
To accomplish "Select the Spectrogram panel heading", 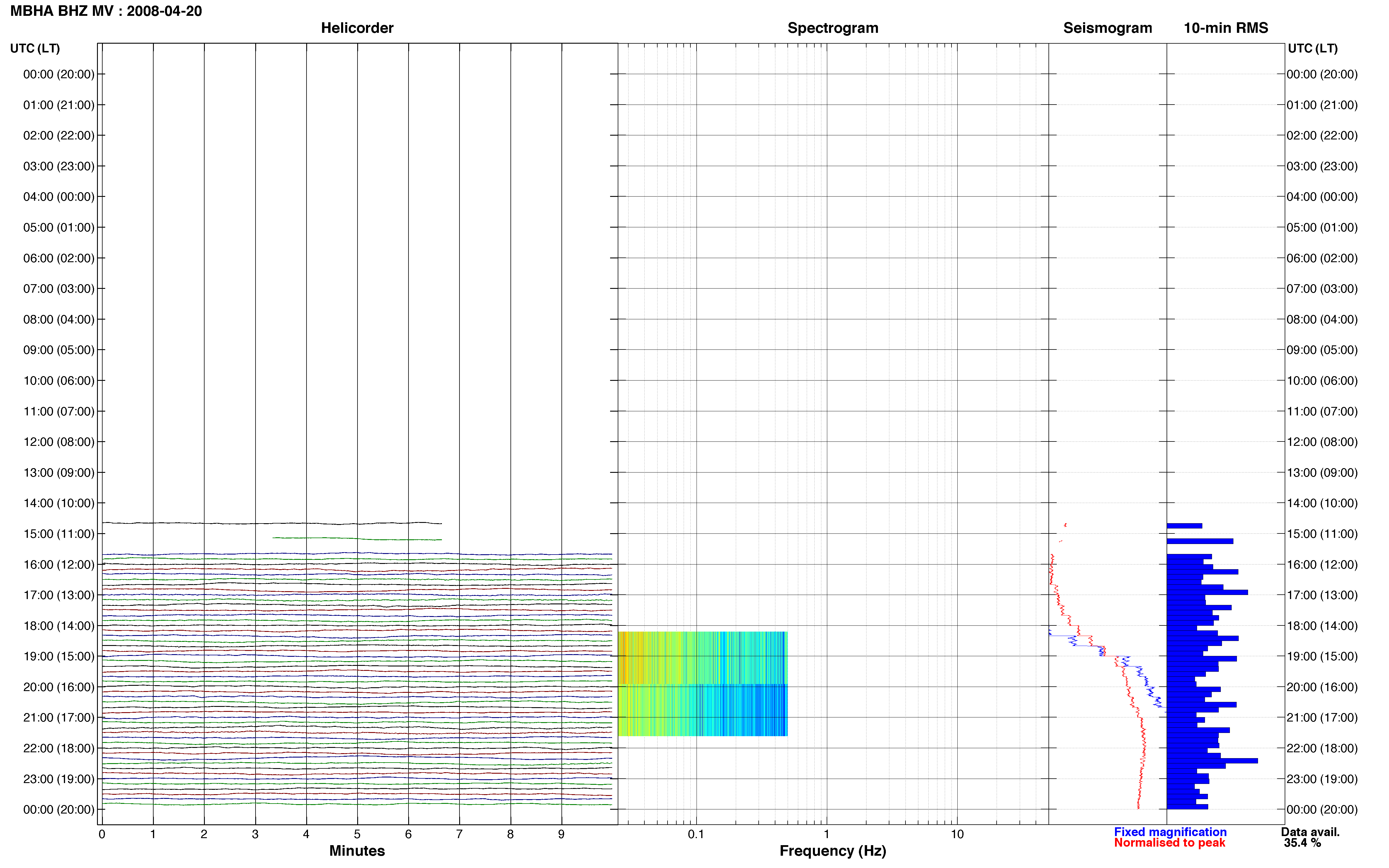I will (x=833, y=28).
